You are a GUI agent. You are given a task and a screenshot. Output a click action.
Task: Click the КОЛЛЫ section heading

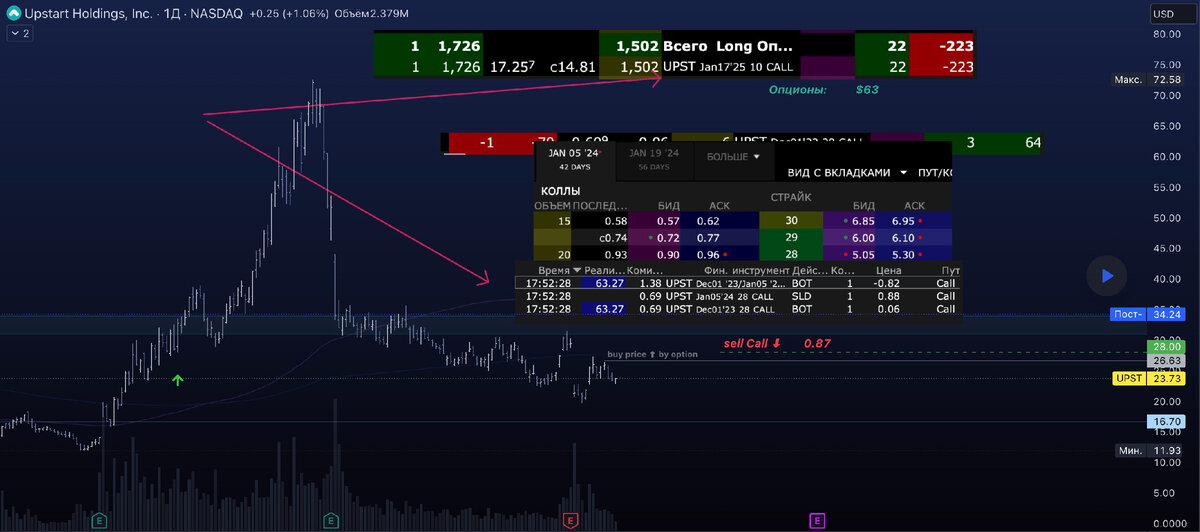click(561, 190)
